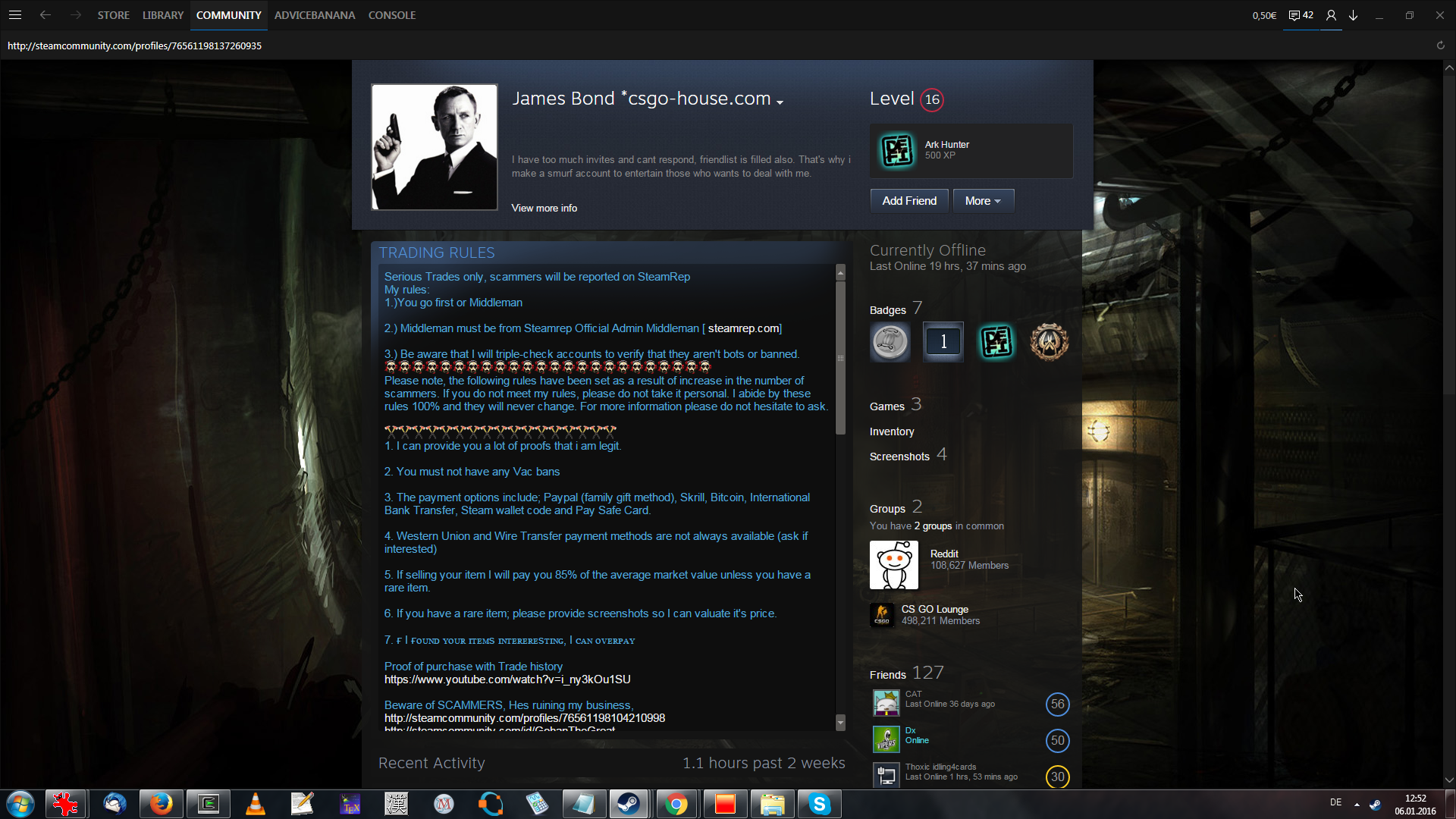Open the friends profile icon in top bar
Image resolution: width=1456 pixels, height=819 pixels.
(x=1331, y=15)
